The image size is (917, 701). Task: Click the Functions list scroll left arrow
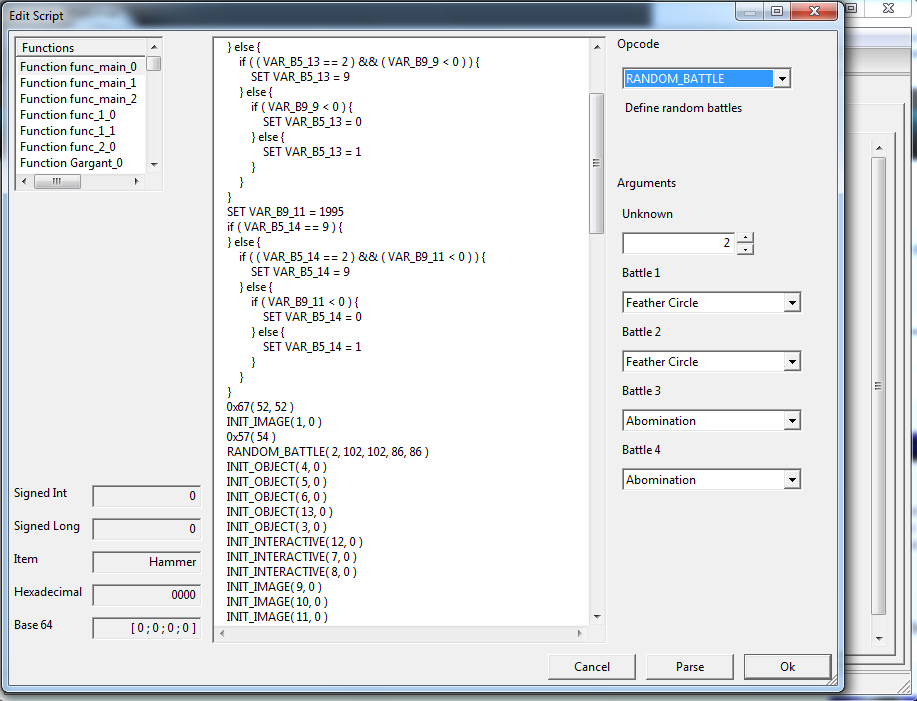(24, 181)
